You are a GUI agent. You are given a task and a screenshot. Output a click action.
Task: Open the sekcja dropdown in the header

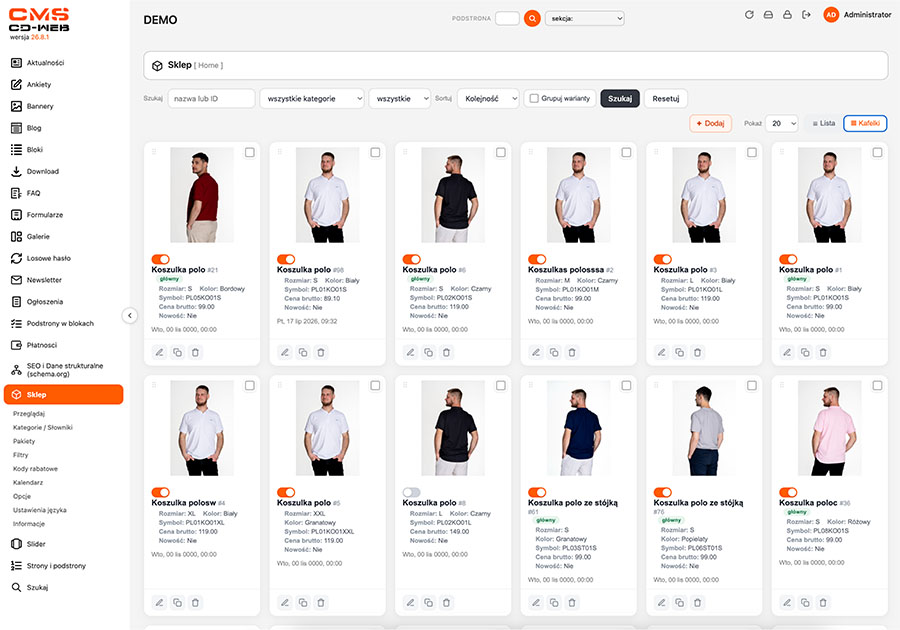click(585, 18)
